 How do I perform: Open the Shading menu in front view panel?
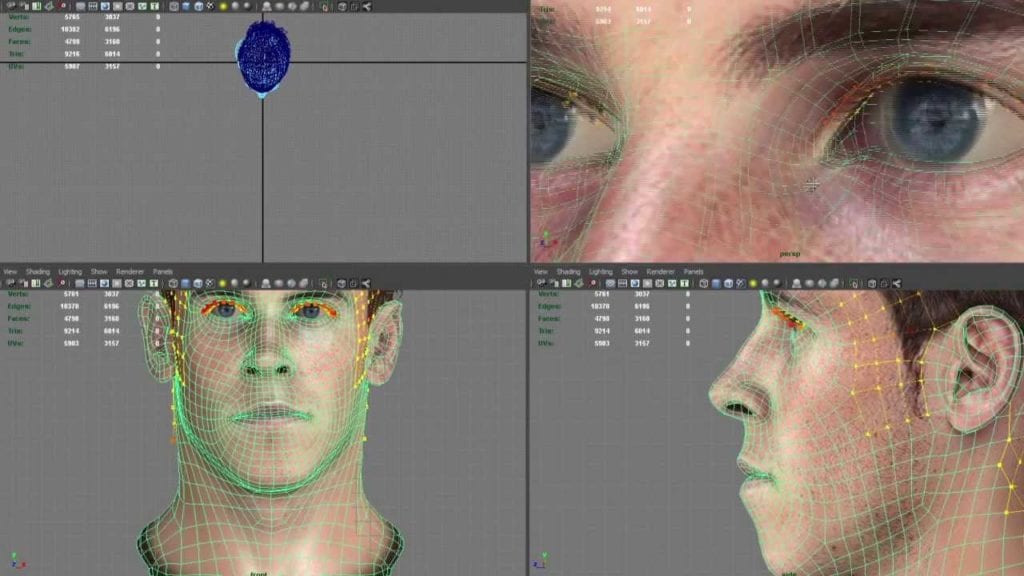(37, 272)
